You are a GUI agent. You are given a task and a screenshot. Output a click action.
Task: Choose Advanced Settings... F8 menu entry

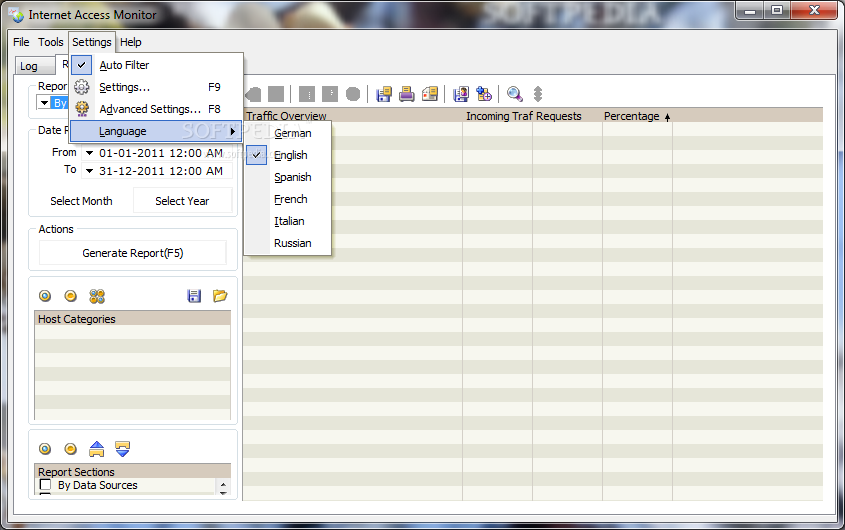tap(156, 109)
